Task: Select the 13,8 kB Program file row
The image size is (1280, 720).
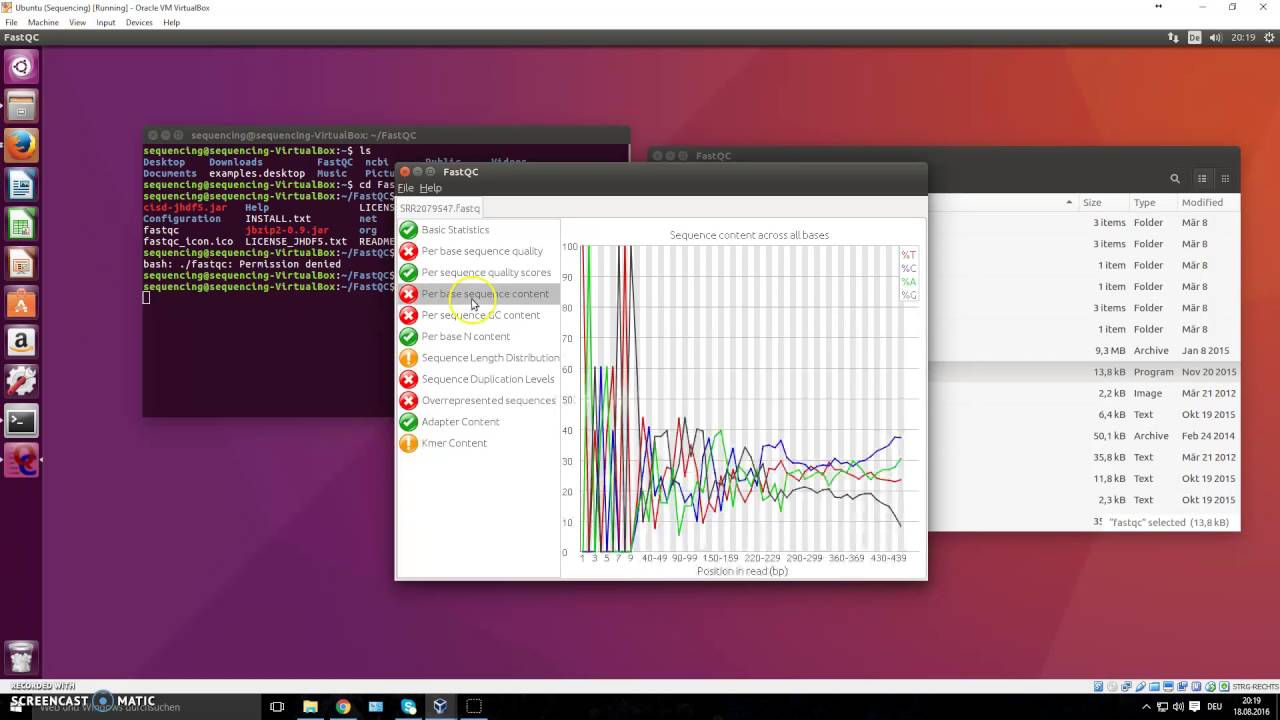Action: point(1084,372)
